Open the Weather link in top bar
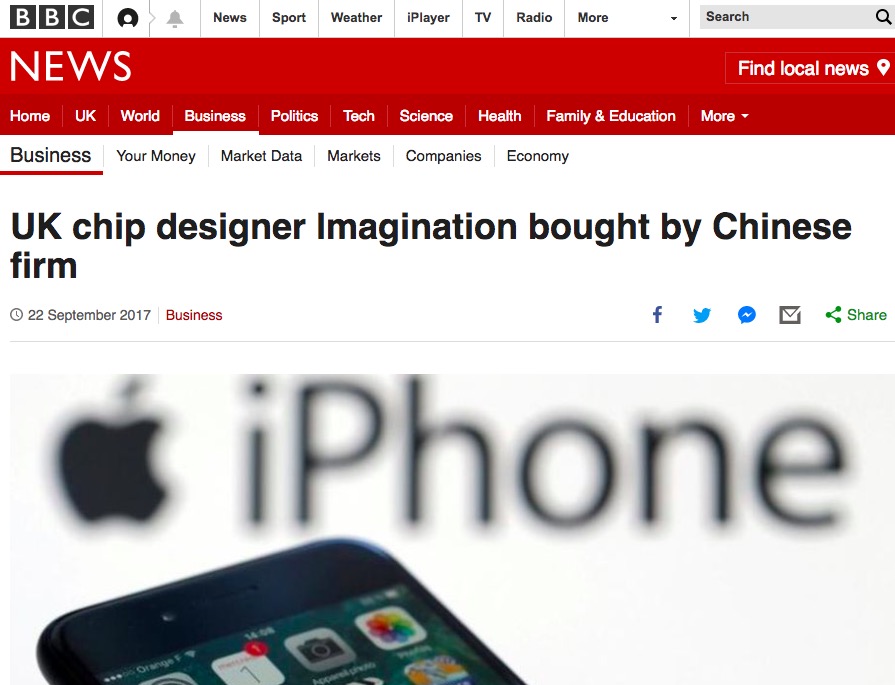This screenshot has height=685, width=895. 356,18
